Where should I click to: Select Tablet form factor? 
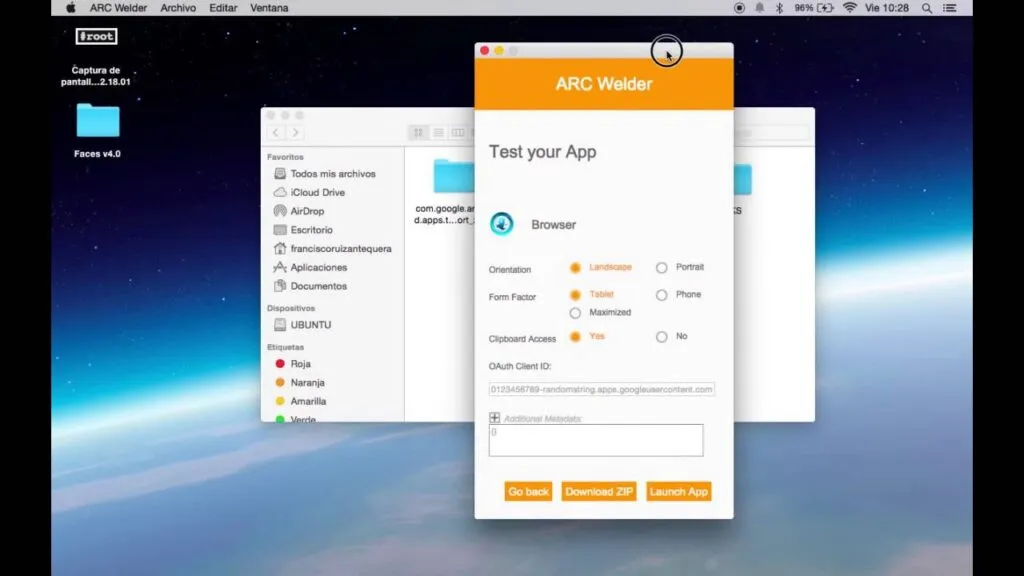pos(575,295)
